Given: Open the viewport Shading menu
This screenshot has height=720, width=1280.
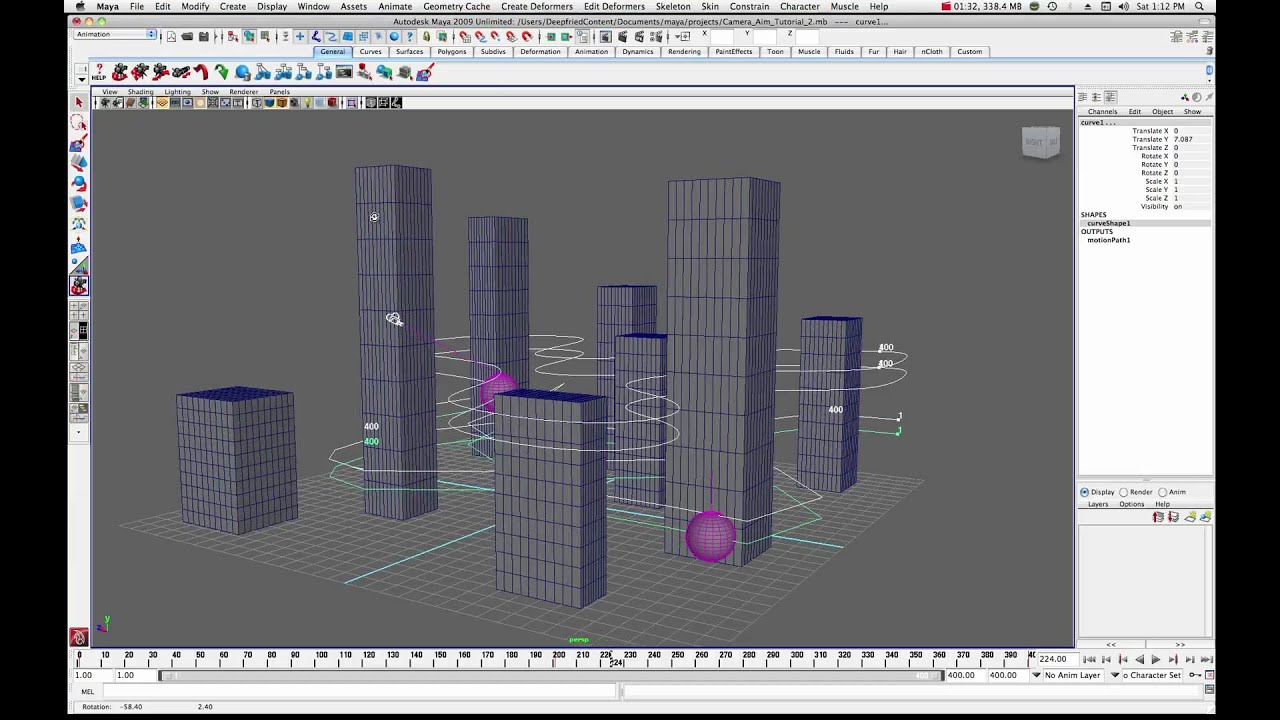Looking at the screenshot, I should click(140, 92).
